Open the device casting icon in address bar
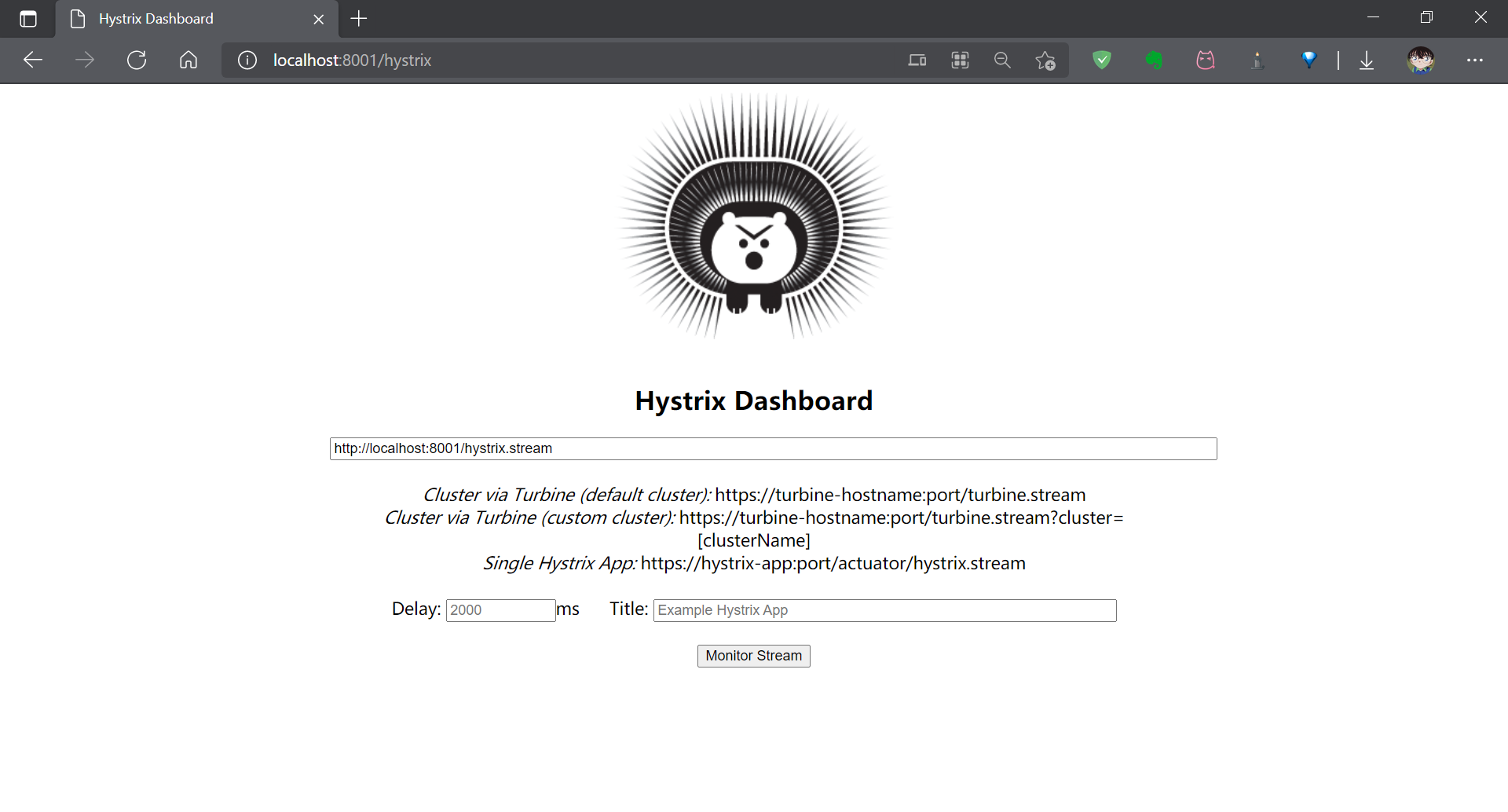 [x=917, y=60]
